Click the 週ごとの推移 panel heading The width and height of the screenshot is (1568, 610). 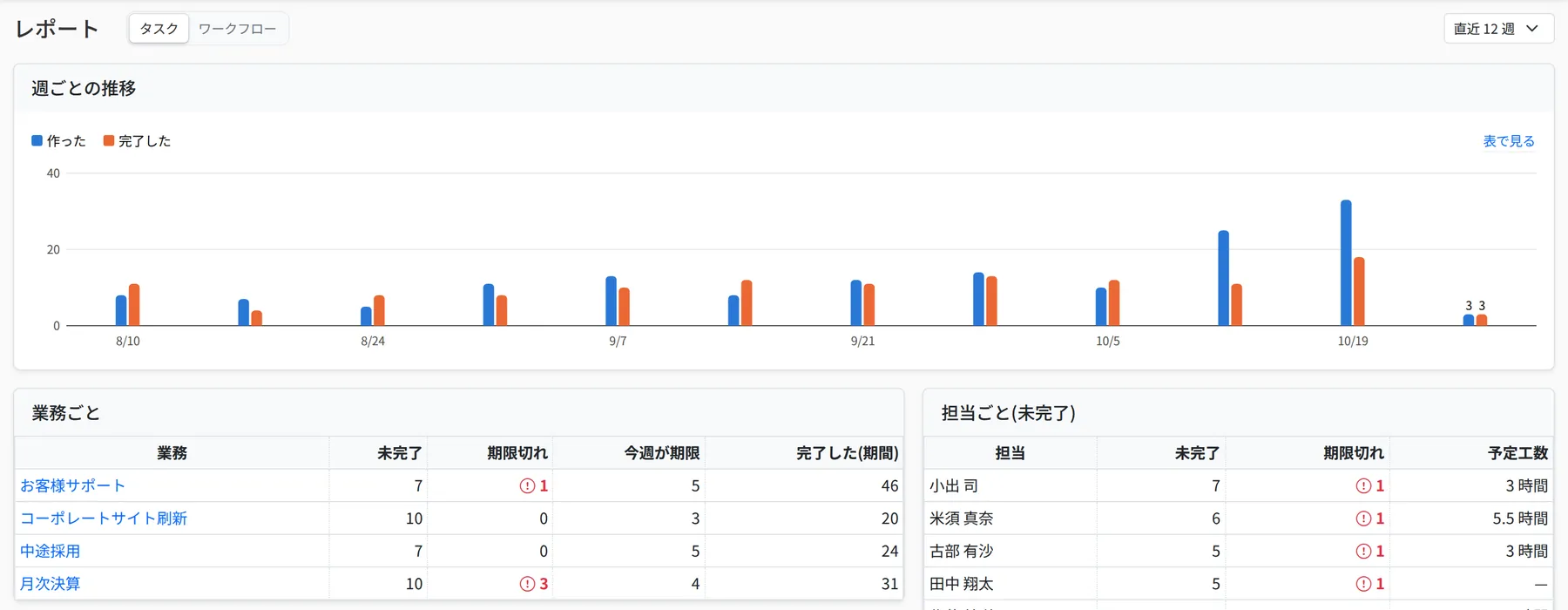84,88
